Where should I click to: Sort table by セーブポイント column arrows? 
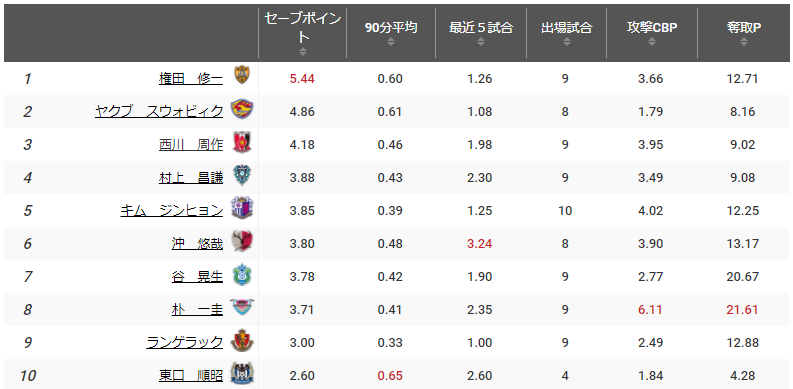coord(303,52)
